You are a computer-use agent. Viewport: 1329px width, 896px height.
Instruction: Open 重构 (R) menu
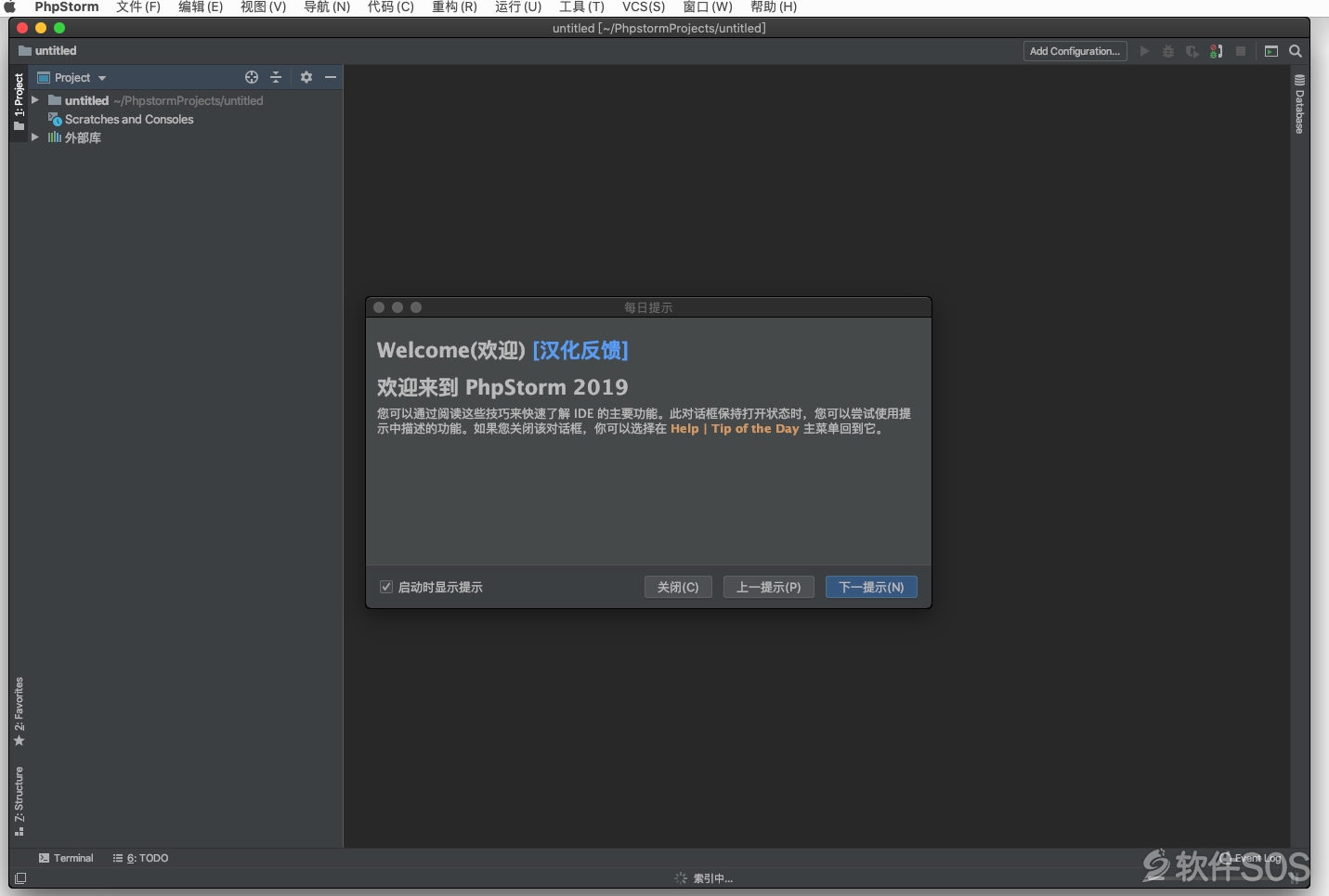click(454, 7)
